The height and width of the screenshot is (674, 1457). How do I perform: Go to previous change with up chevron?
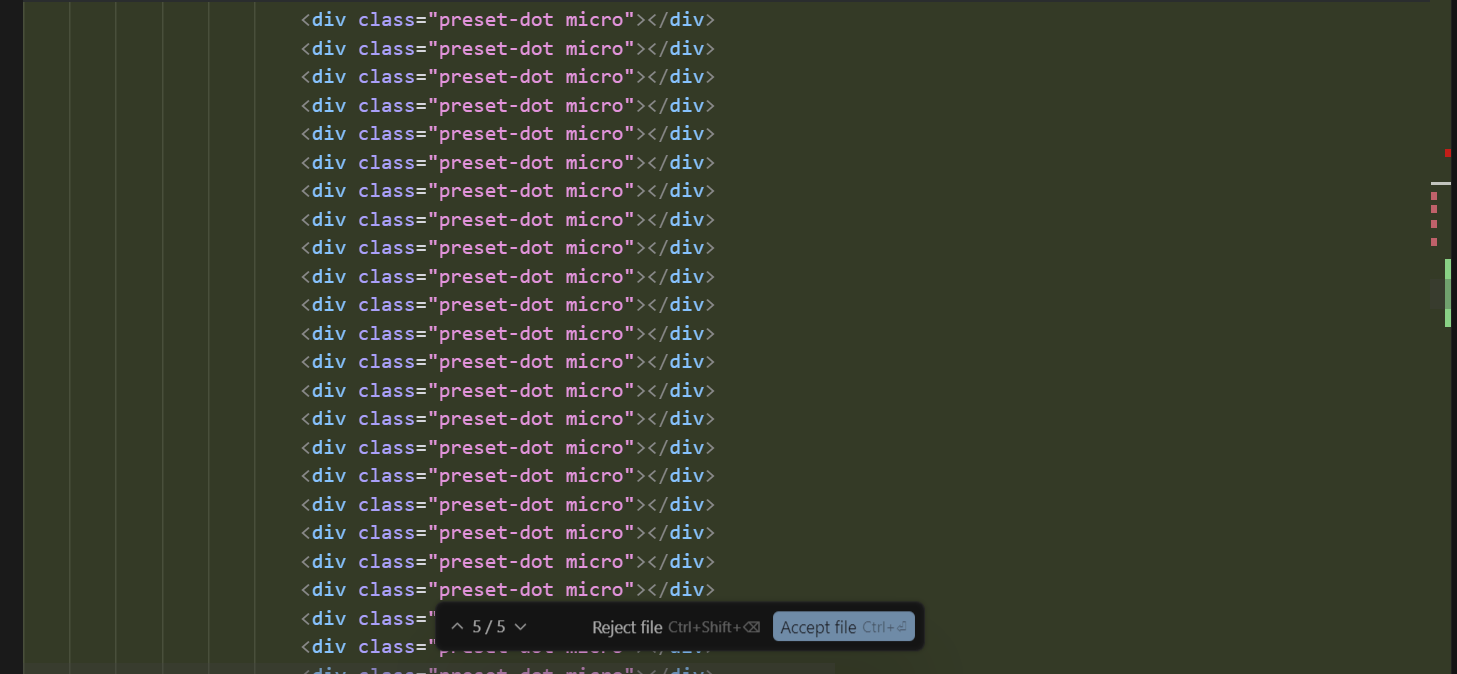pyautogui.click(x=457, y=627)
